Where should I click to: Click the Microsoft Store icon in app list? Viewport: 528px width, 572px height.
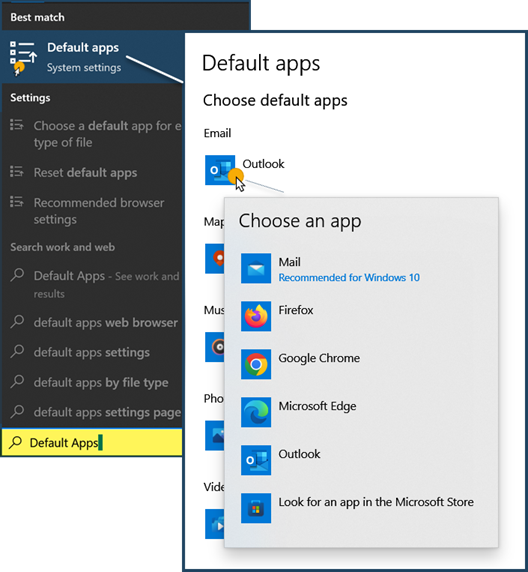tap(256, 508)
